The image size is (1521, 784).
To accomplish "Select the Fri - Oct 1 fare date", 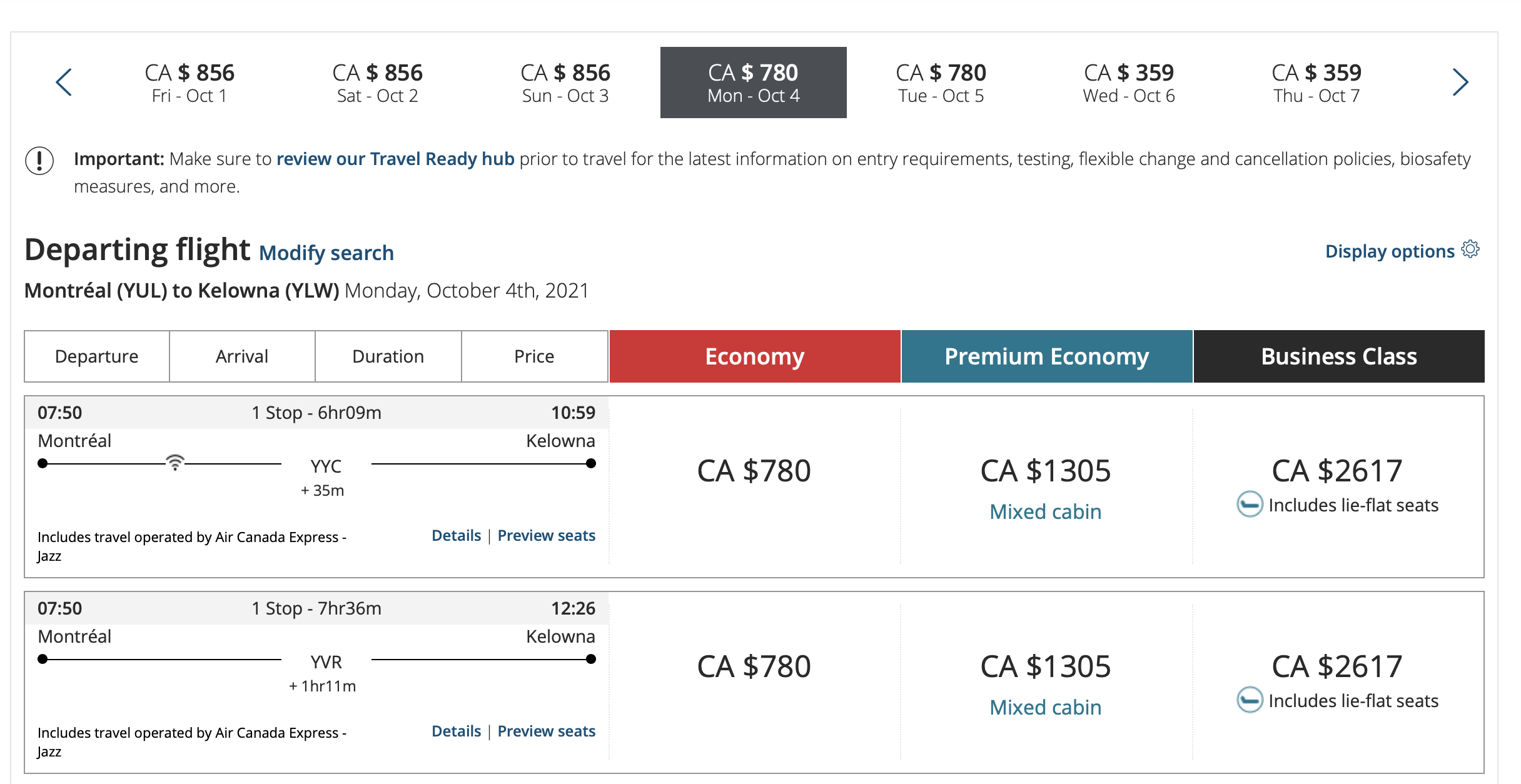I will pyautogui.click(x=189, y=83).
